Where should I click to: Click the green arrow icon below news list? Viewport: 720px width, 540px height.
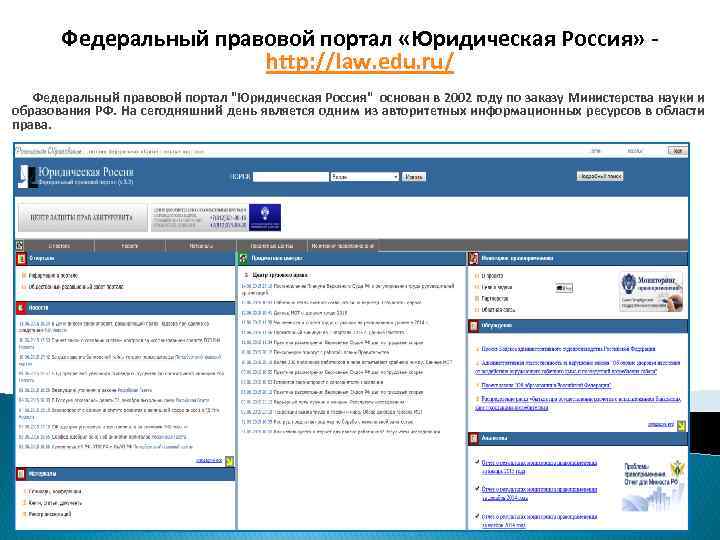[x=229, y=461]
